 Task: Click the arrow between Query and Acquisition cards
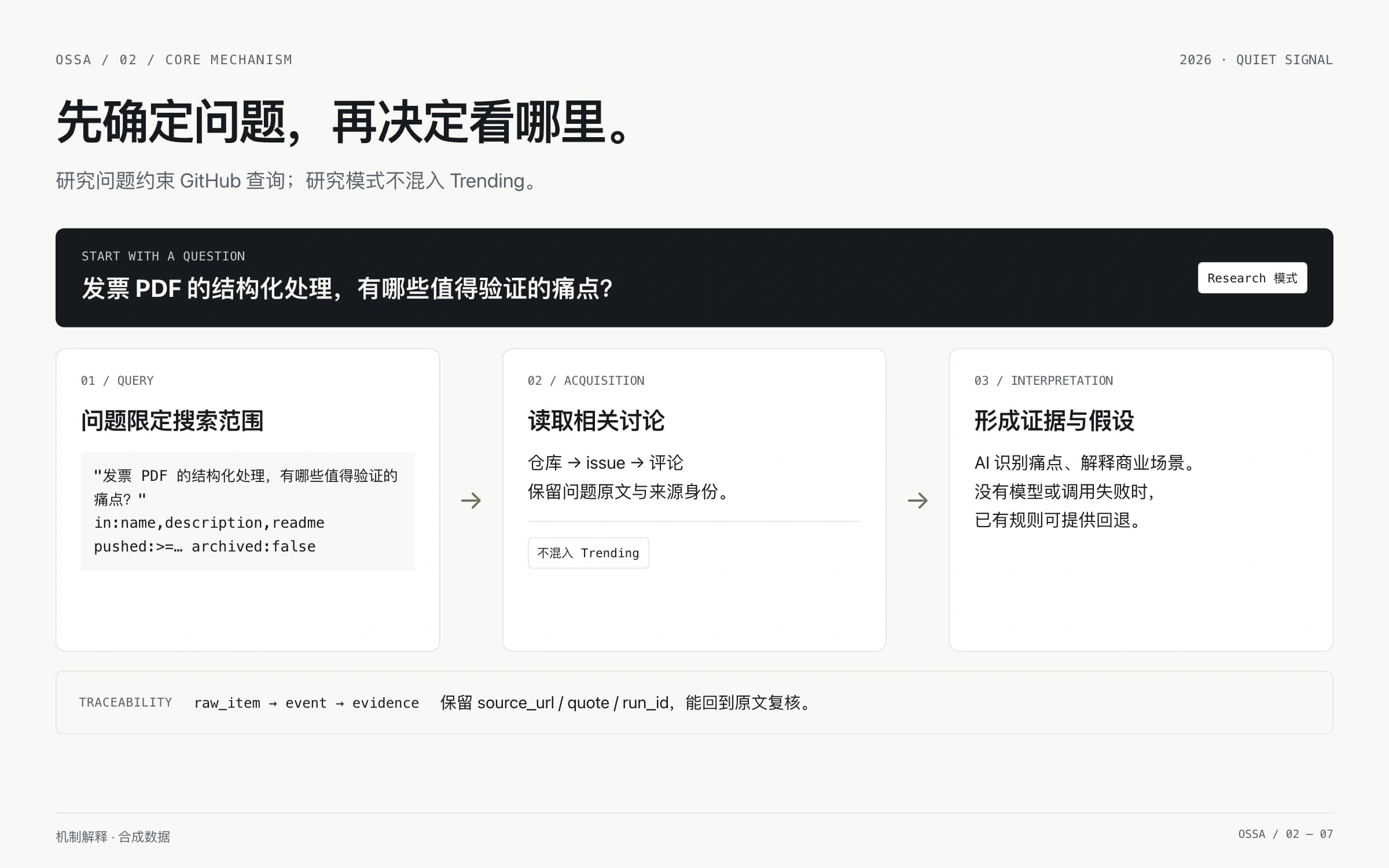(x=471, y=500)
